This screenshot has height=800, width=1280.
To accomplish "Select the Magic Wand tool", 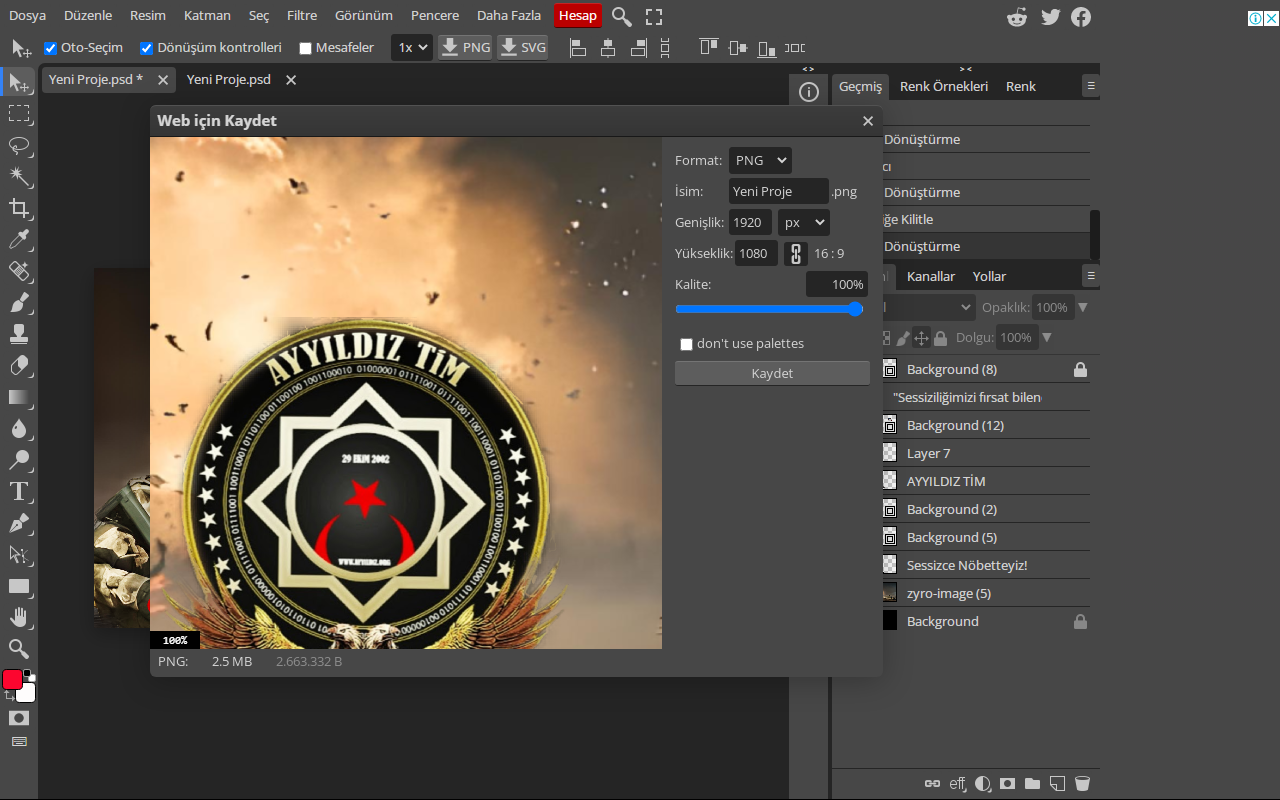I will [19, 177].
